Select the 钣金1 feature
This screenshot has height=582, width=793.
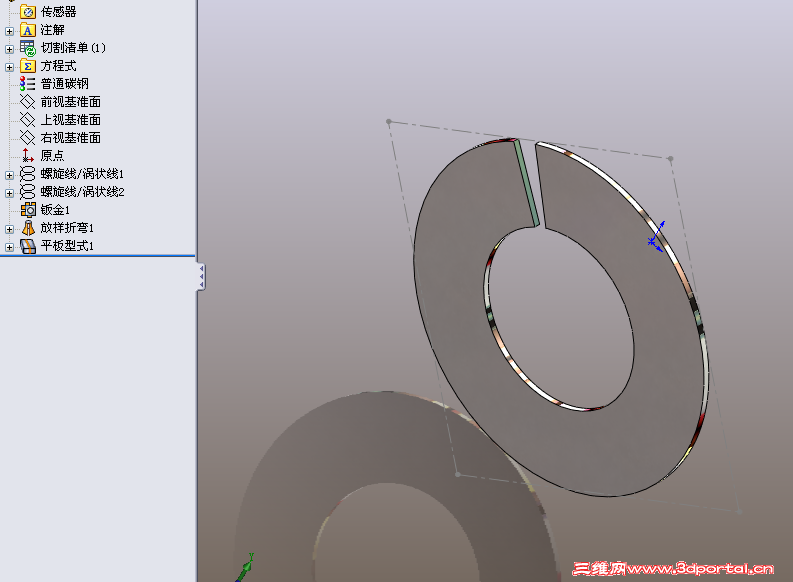pos(55,210)
